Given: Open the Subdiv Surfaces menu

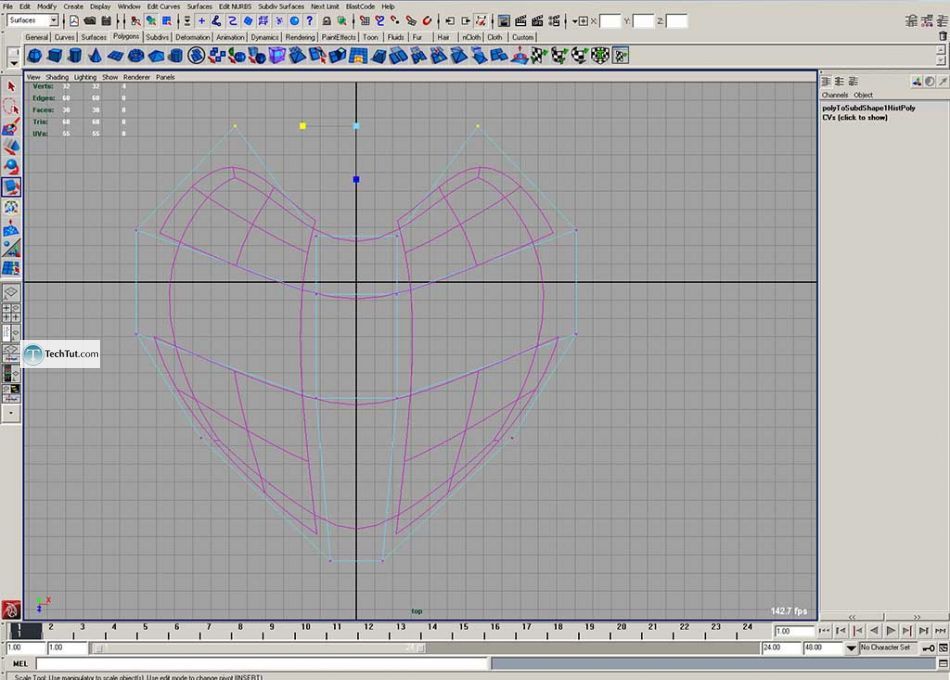Looking at the screenshot, I should [x=281, y=6].
